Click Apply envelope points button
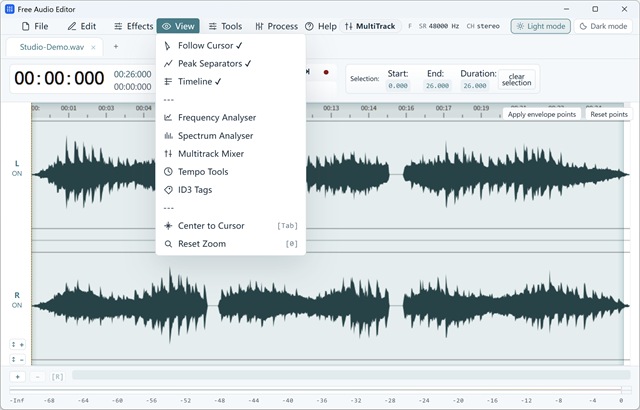This screenshot has width=640, height=410. click(542, 114)
